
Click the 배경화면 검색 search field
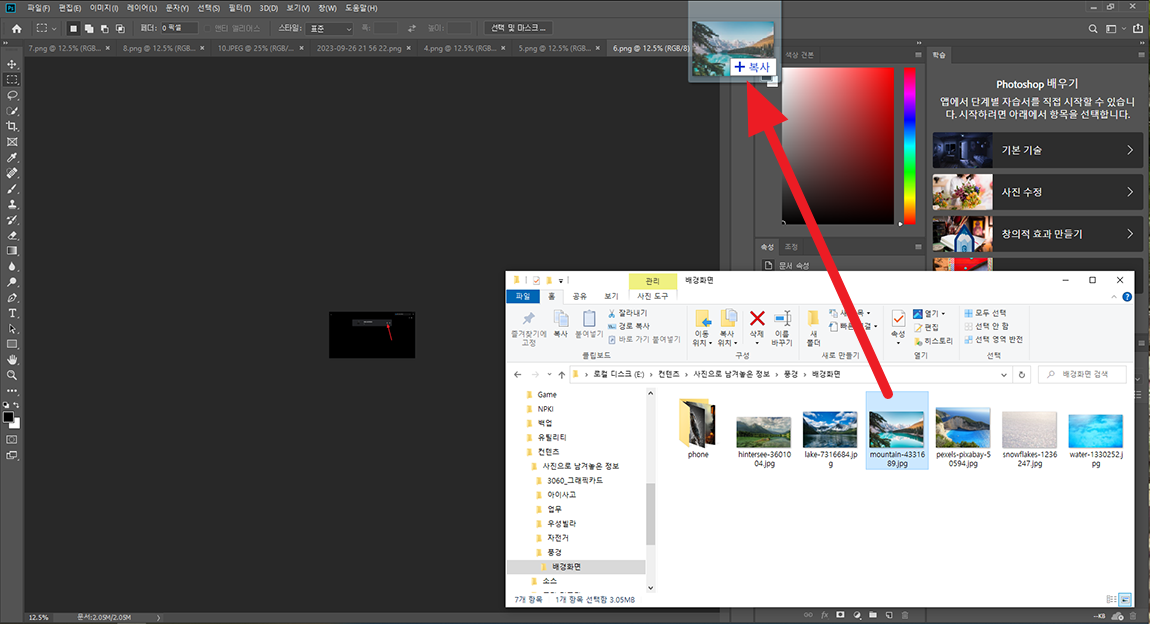point(1083,375)
